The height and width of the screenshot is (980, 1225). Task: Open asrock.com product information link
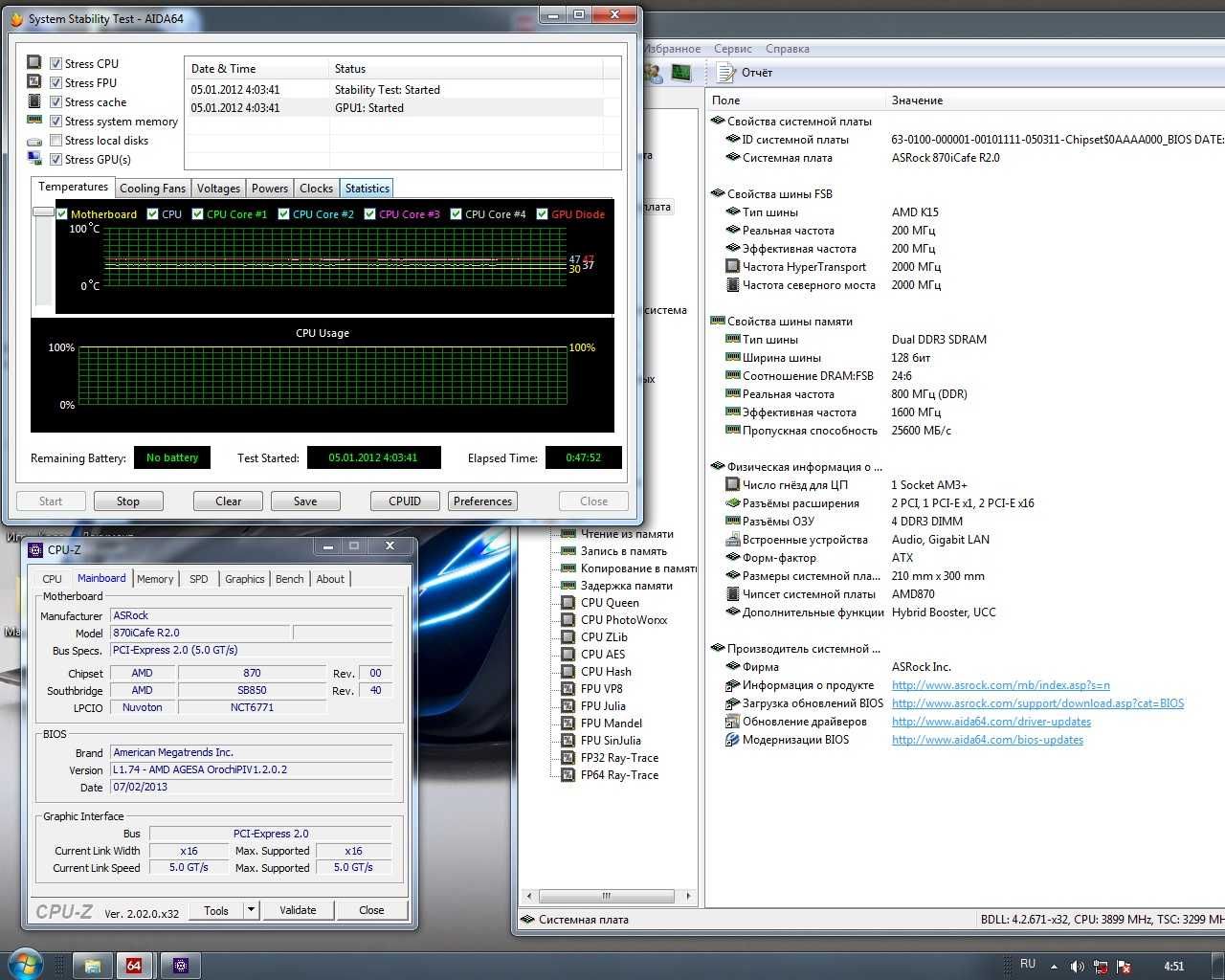[1001, 685]
